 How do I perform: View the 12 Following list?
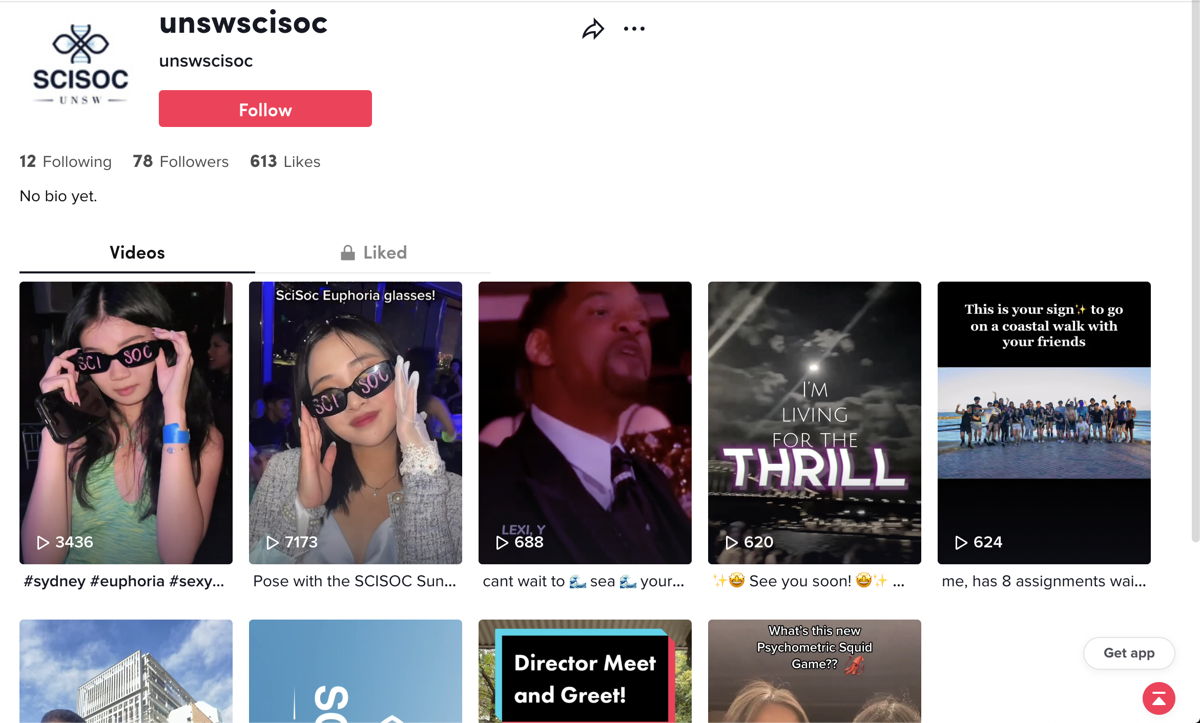[64, 161]
